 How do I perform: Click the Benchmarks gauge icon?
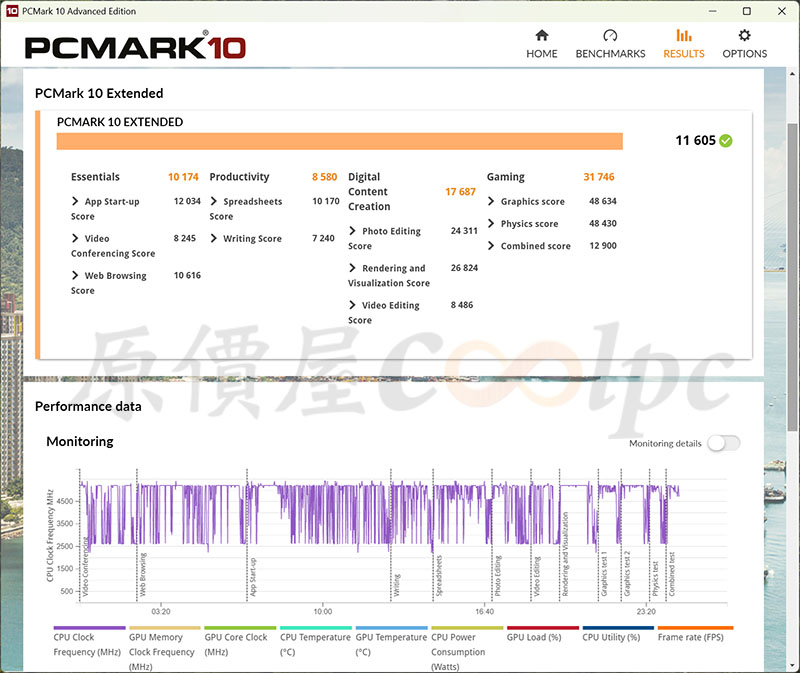click(610, 35)
